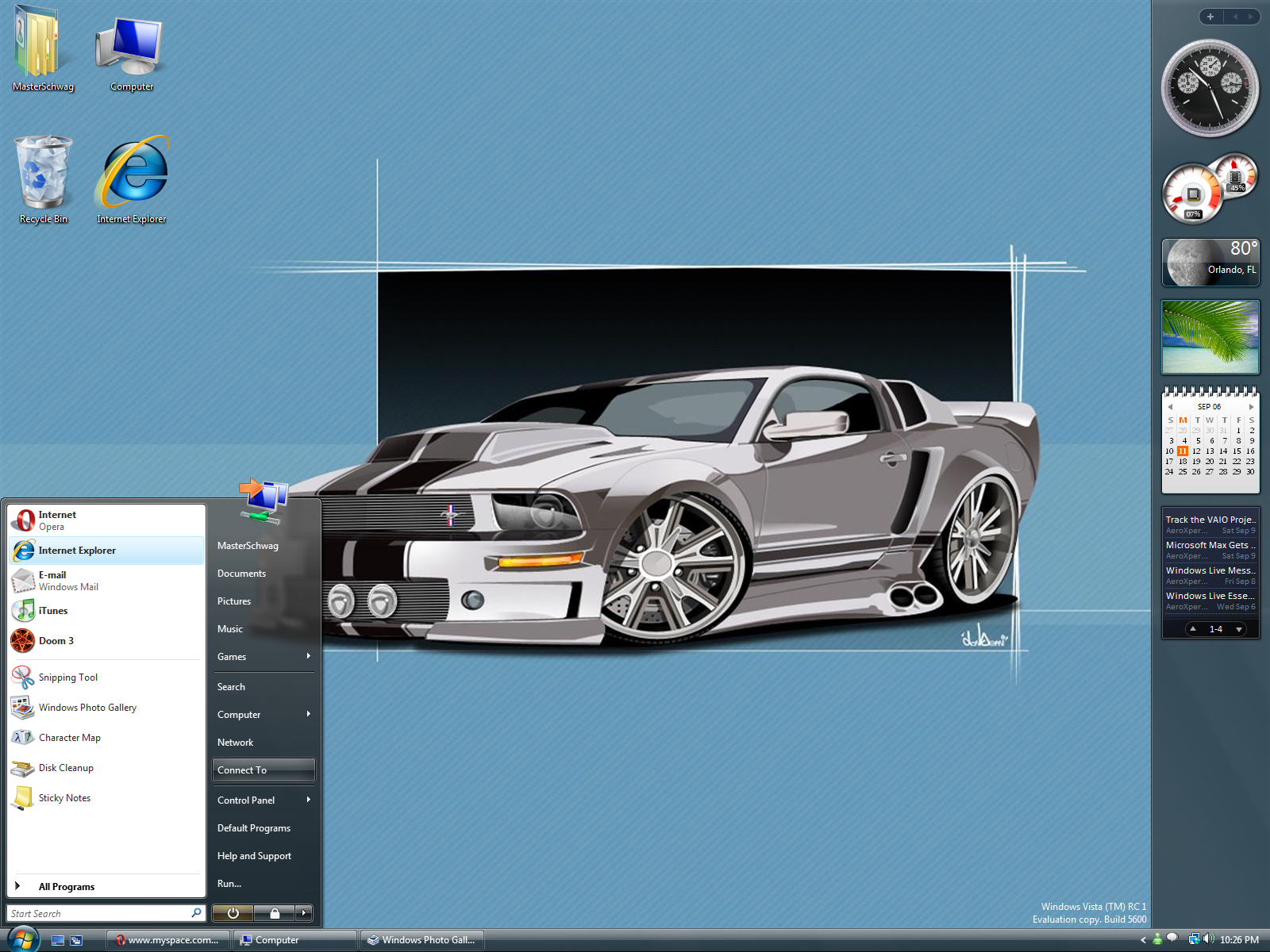This screenshot has height=952, width=1270.
Task: Open shutdown options arrow next to lock
Action: point(304,913)
